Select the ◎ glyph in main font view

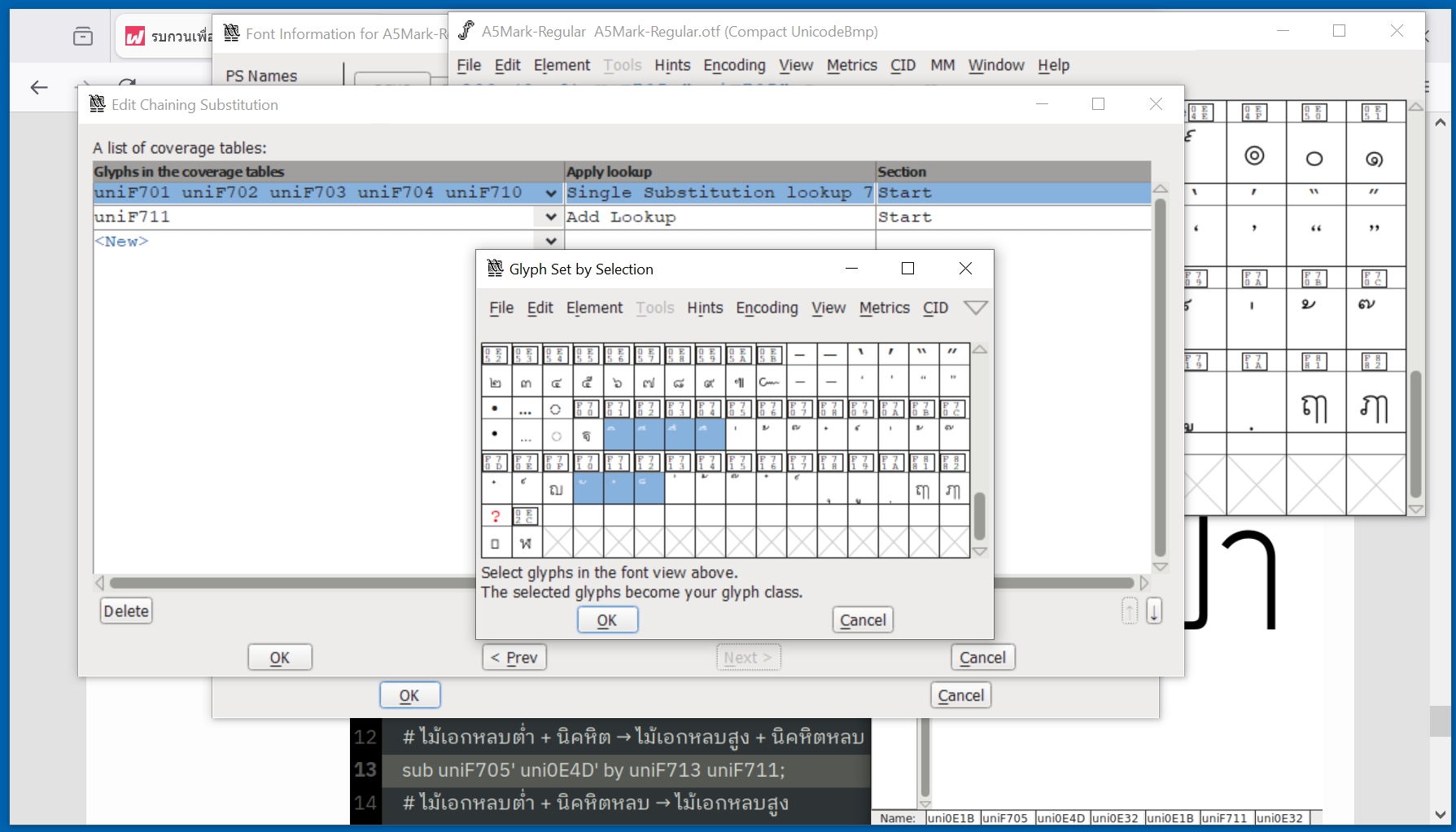(x=1255, y=155)
